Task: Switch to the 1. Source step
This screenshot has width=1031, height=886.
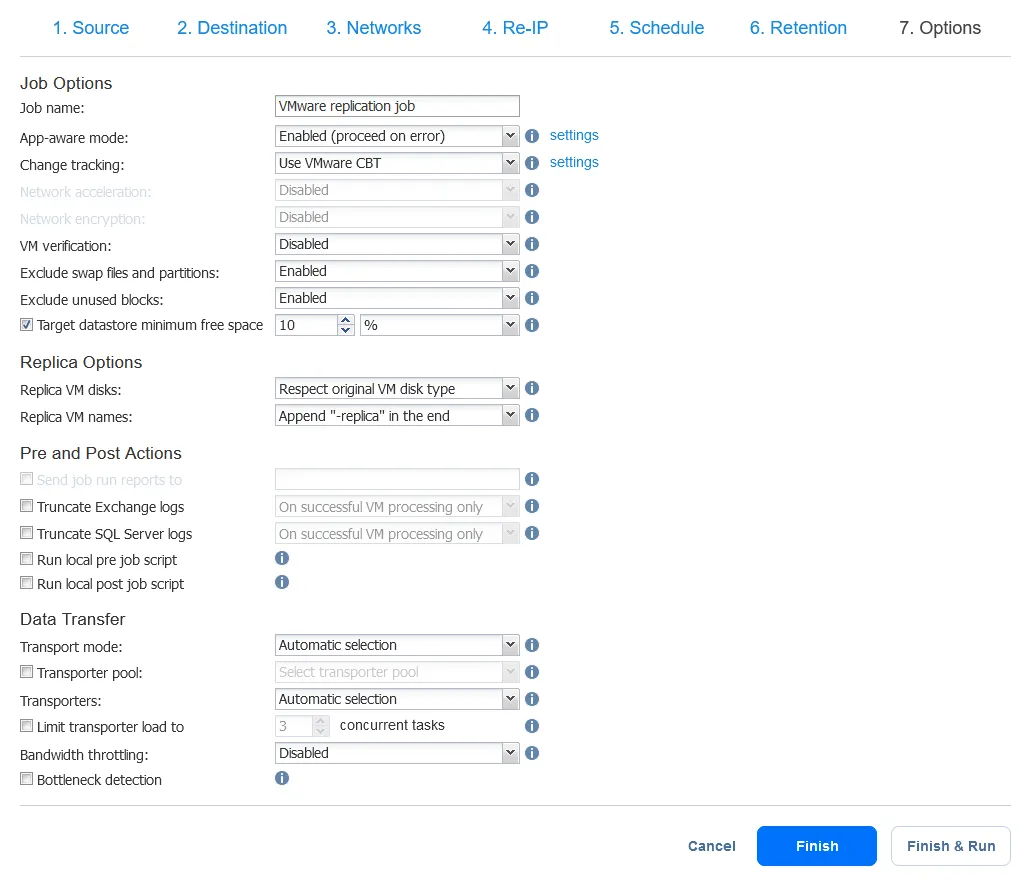Action: click(91, 28)
